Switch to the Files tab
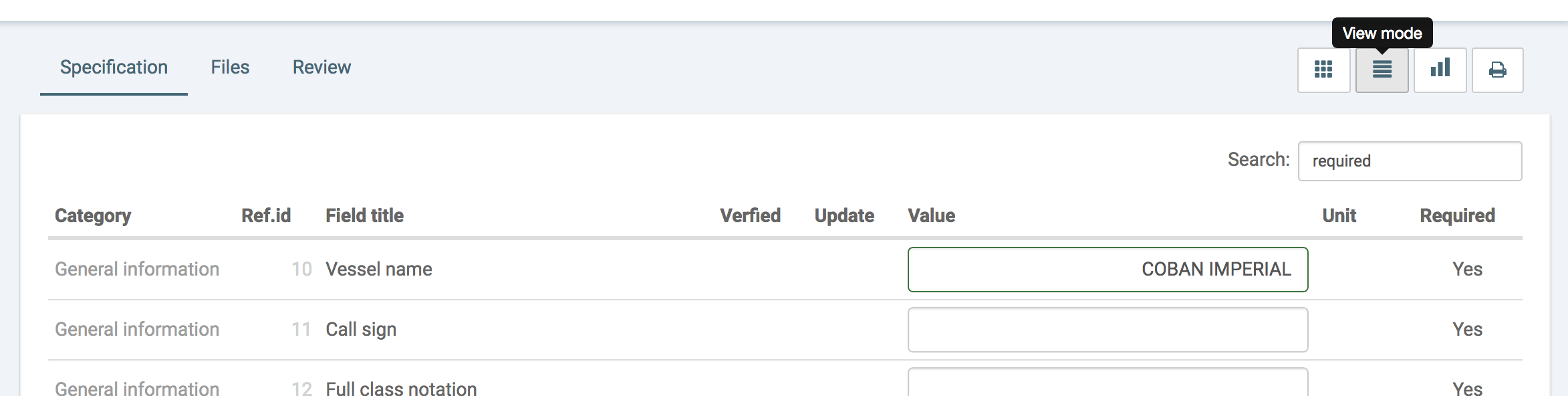 [230, 68]
